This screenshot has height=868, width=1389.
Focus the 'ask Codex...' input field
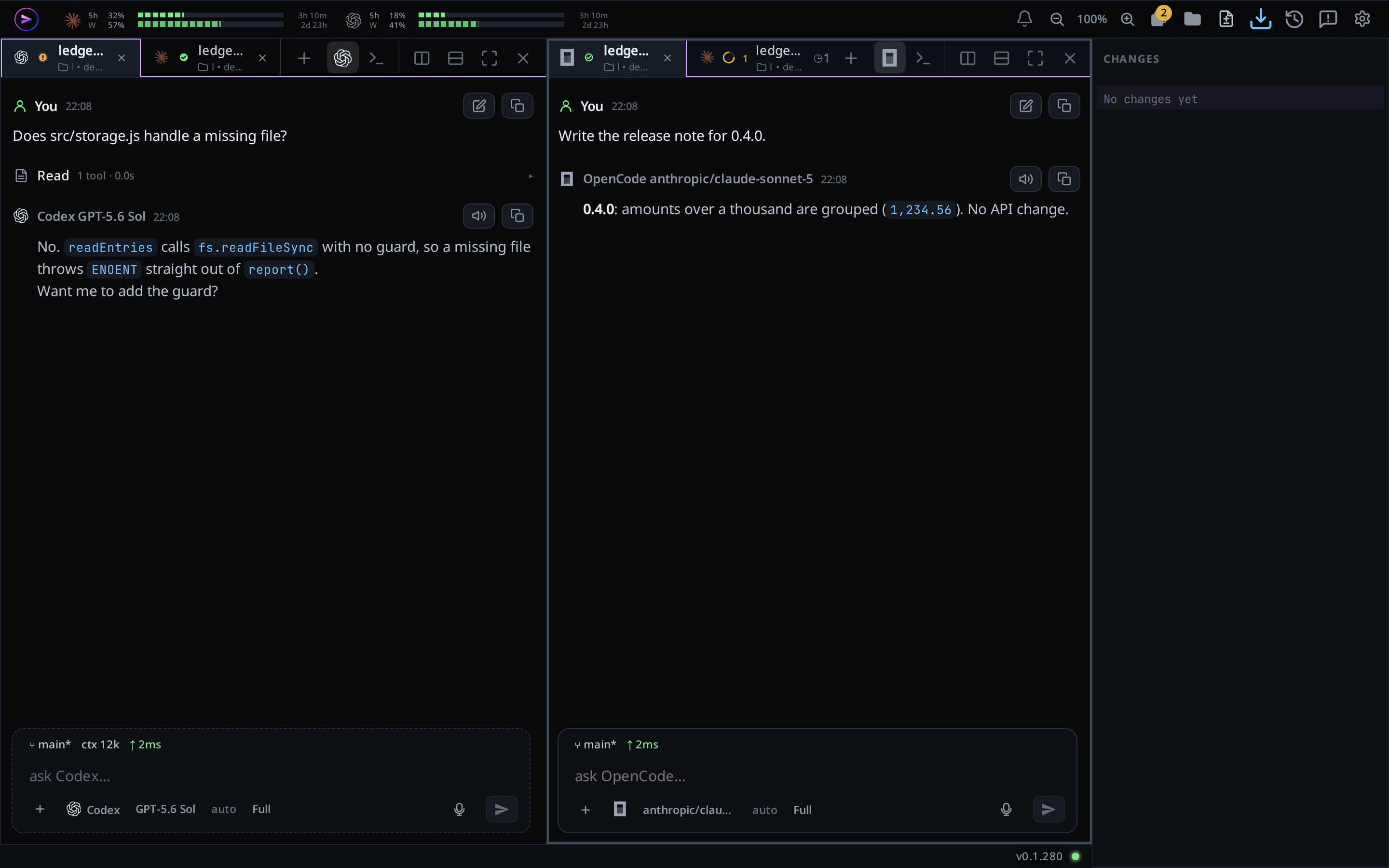(271, 776)
